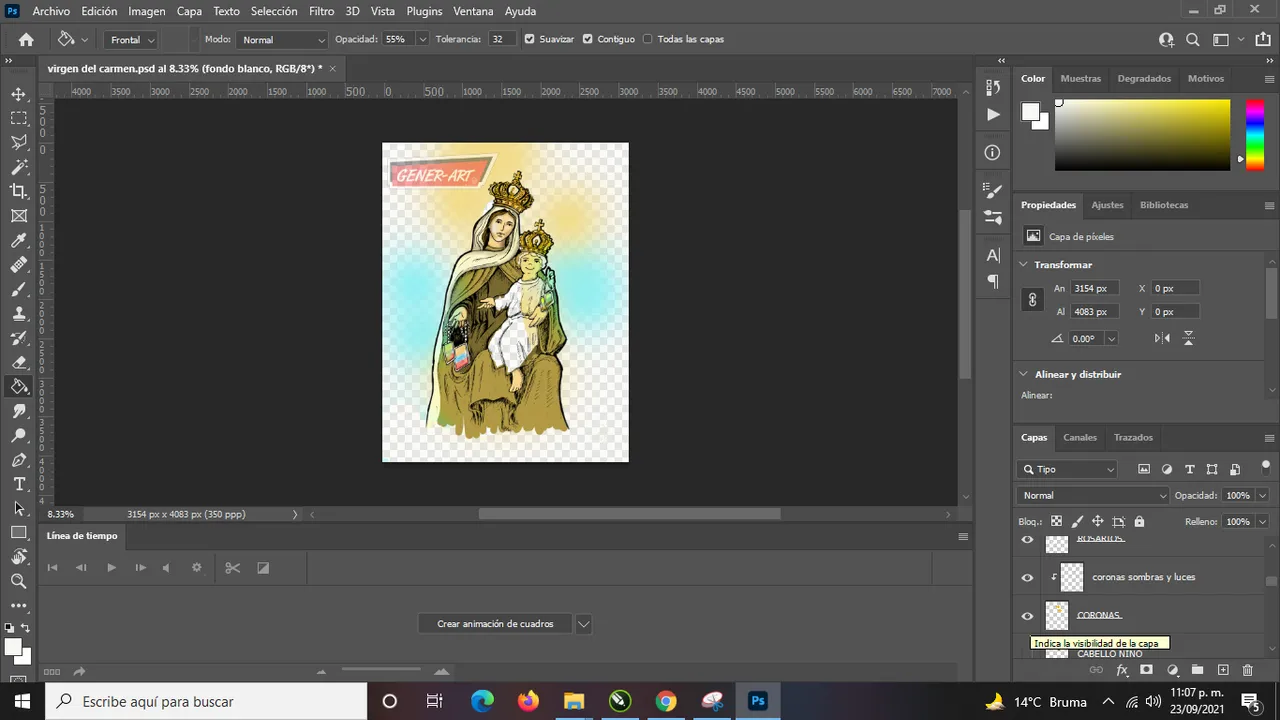Select the Rectangular Marquee tool
Screen dimensions: 1280x720
click(x=19, y=118)
